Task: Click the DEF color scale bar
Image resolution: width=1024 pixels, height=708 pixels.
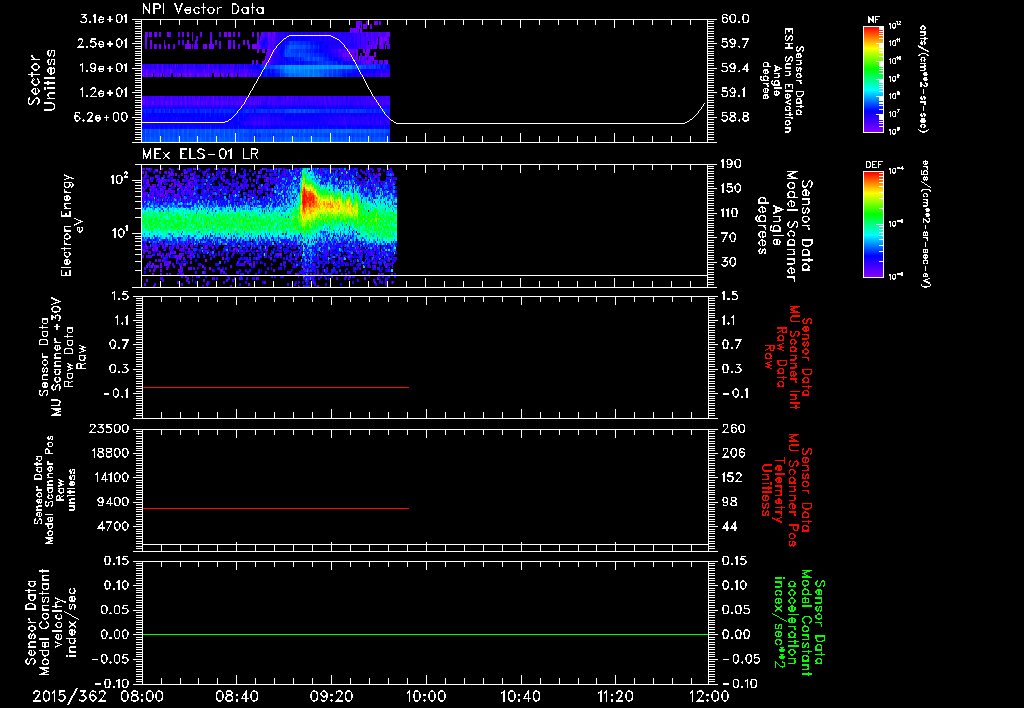Action: 873,224
